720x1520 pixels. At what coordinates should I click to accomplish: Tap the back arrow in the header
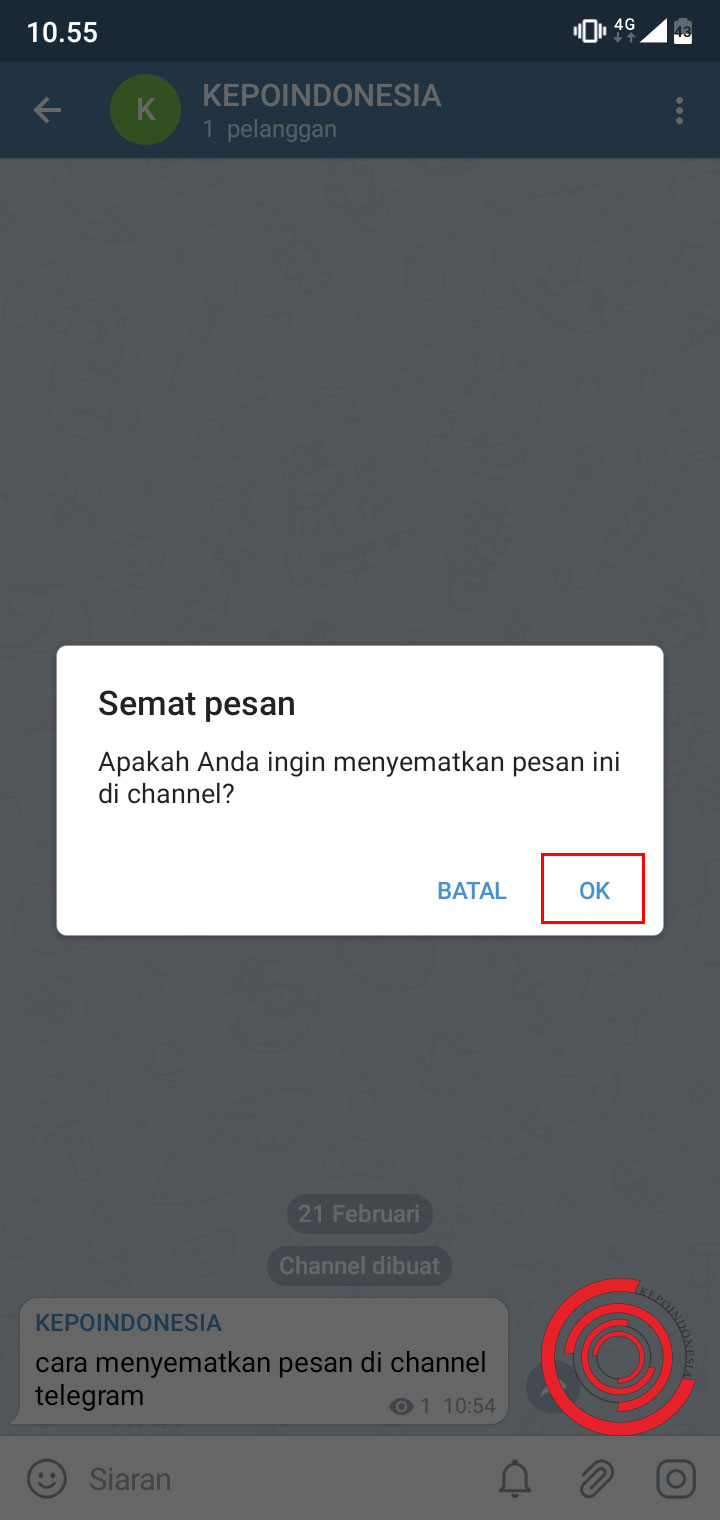pos(47,110)
